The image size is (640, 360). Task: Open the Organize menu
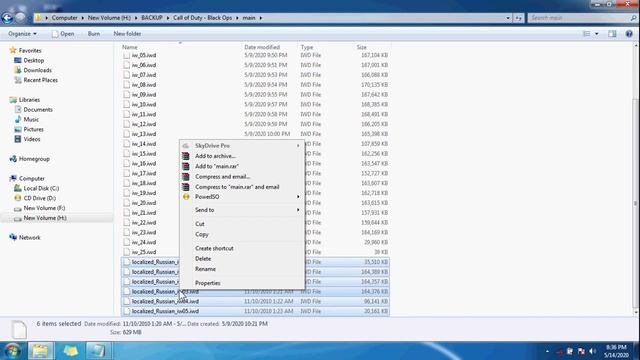point(22,34)
